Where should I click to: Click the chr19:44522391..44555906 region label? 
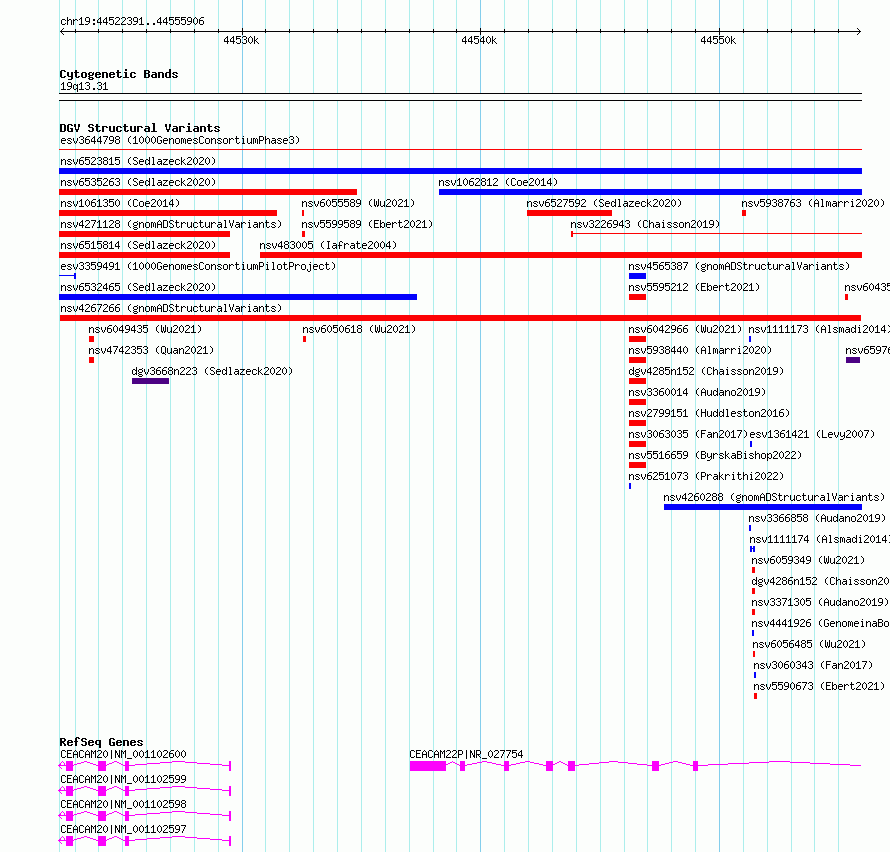tap(132, 22)
